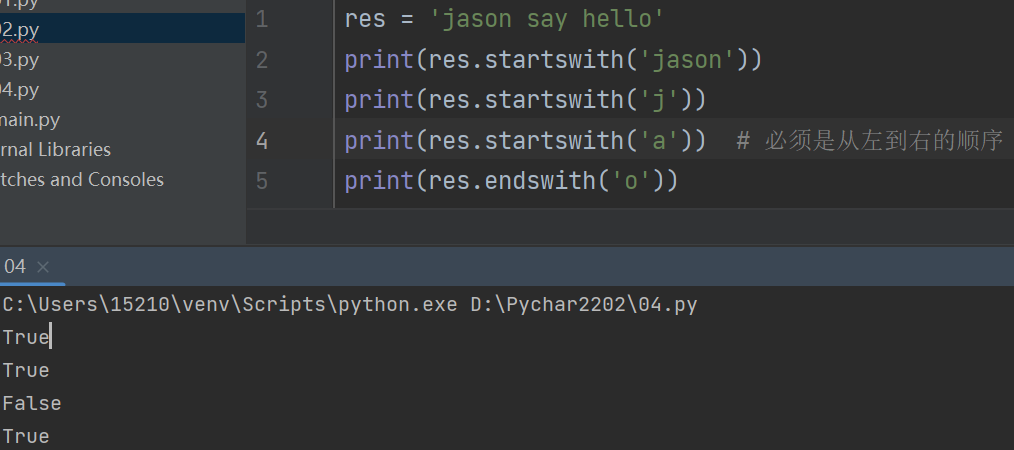Click the False output line in console
The height and width of the screenshot is (450, 1014).
(32, 403)
